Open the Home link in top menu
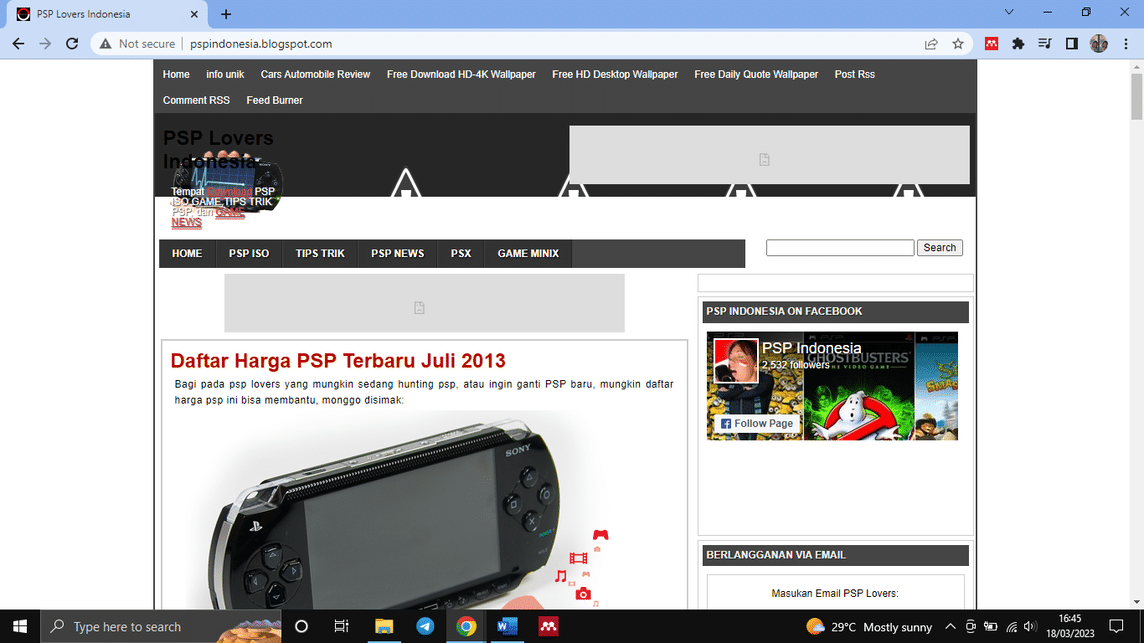This screenshot has height=643, width=1144. point(176,74)
